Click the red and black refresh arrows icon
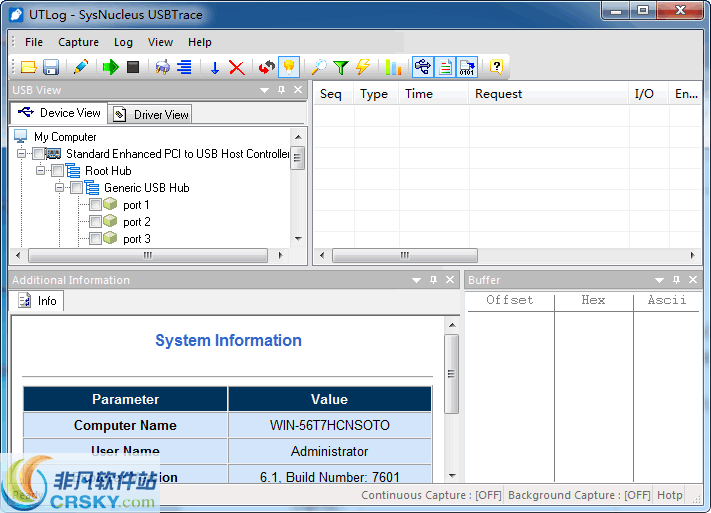 (x=267, y=67)
